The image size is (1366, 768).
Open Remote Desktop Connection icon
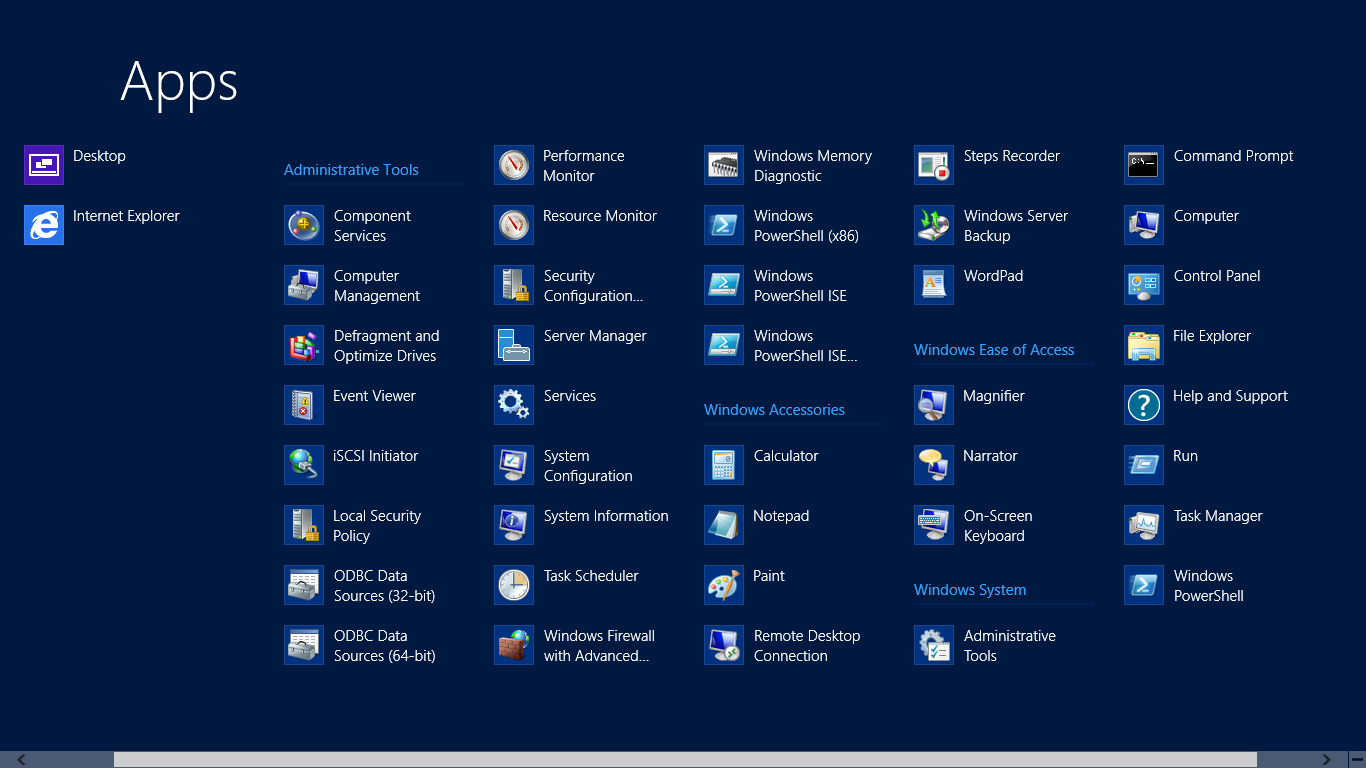coord(724,645)
